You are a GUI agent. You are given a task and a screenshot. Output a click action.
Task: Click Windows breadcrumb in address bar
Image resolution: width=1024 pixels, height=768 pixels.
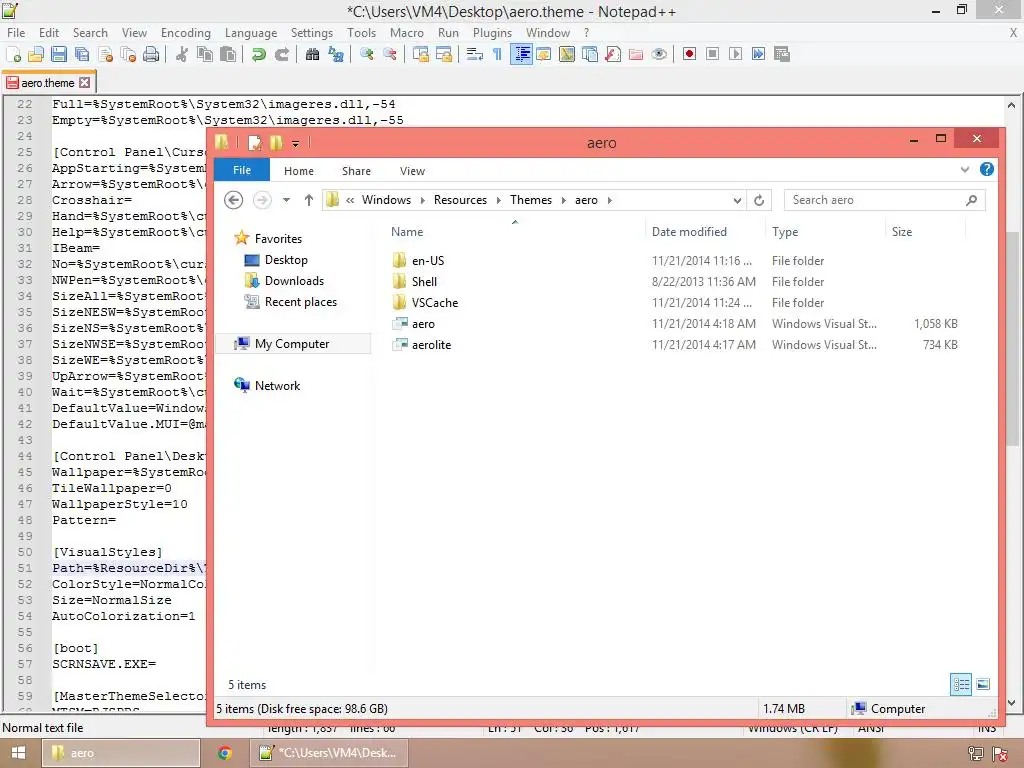coord(386,200)
